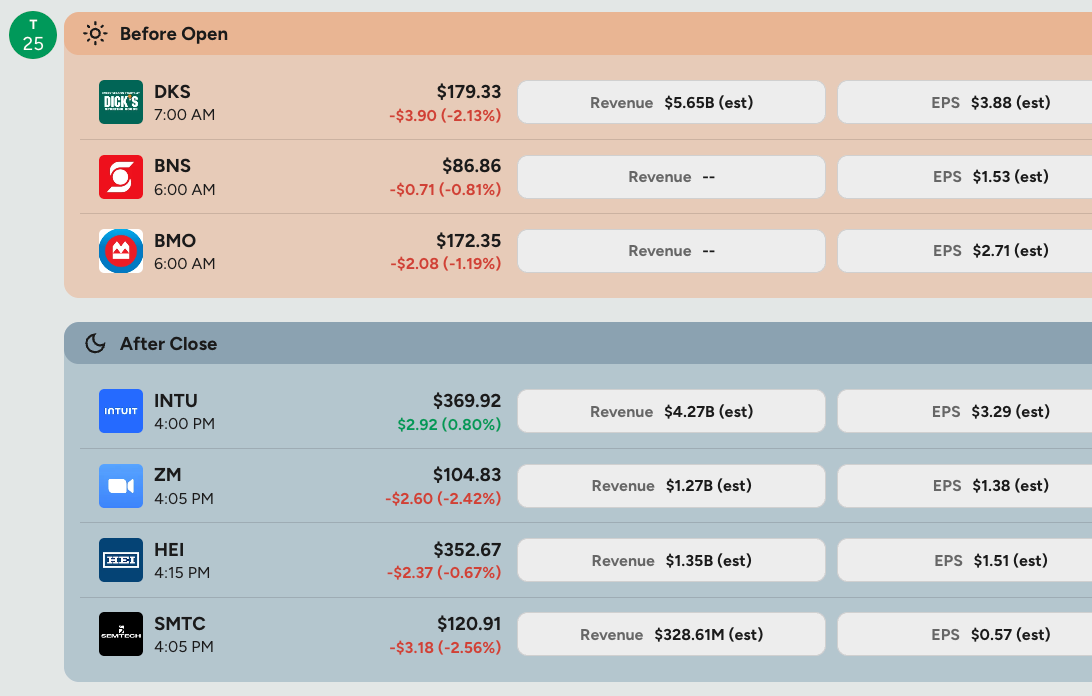Select the T 25 date badge
Screen dimensions: 1092x696
33,35
